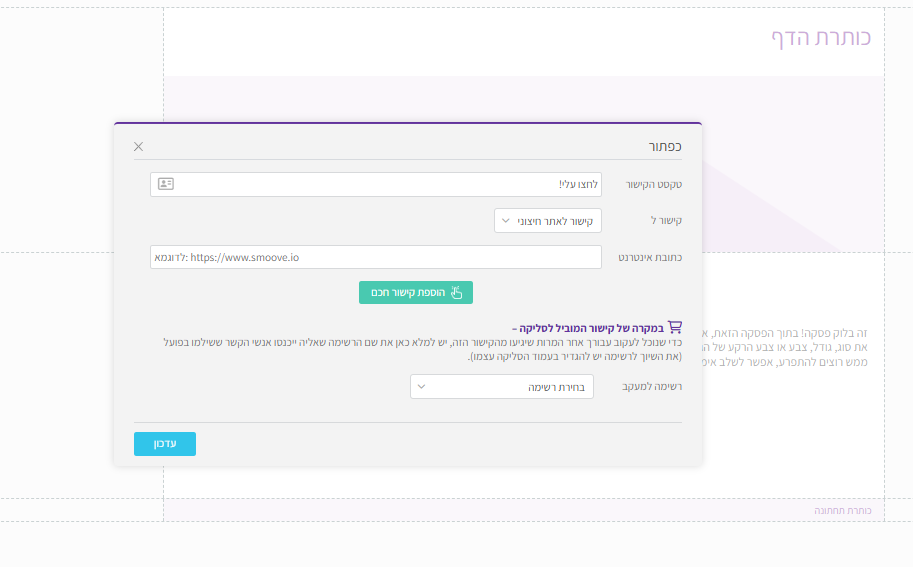Click the hand-pointer icon on smart link button
The width and height of the screenshot is (913, 567).
click(456, 292)
